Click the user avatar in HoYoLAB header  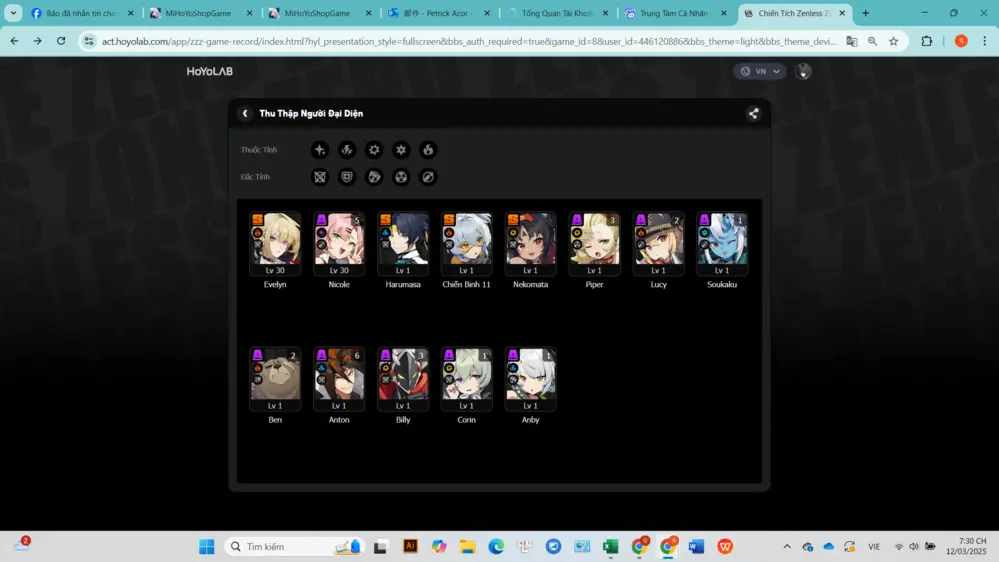[803, 71]
